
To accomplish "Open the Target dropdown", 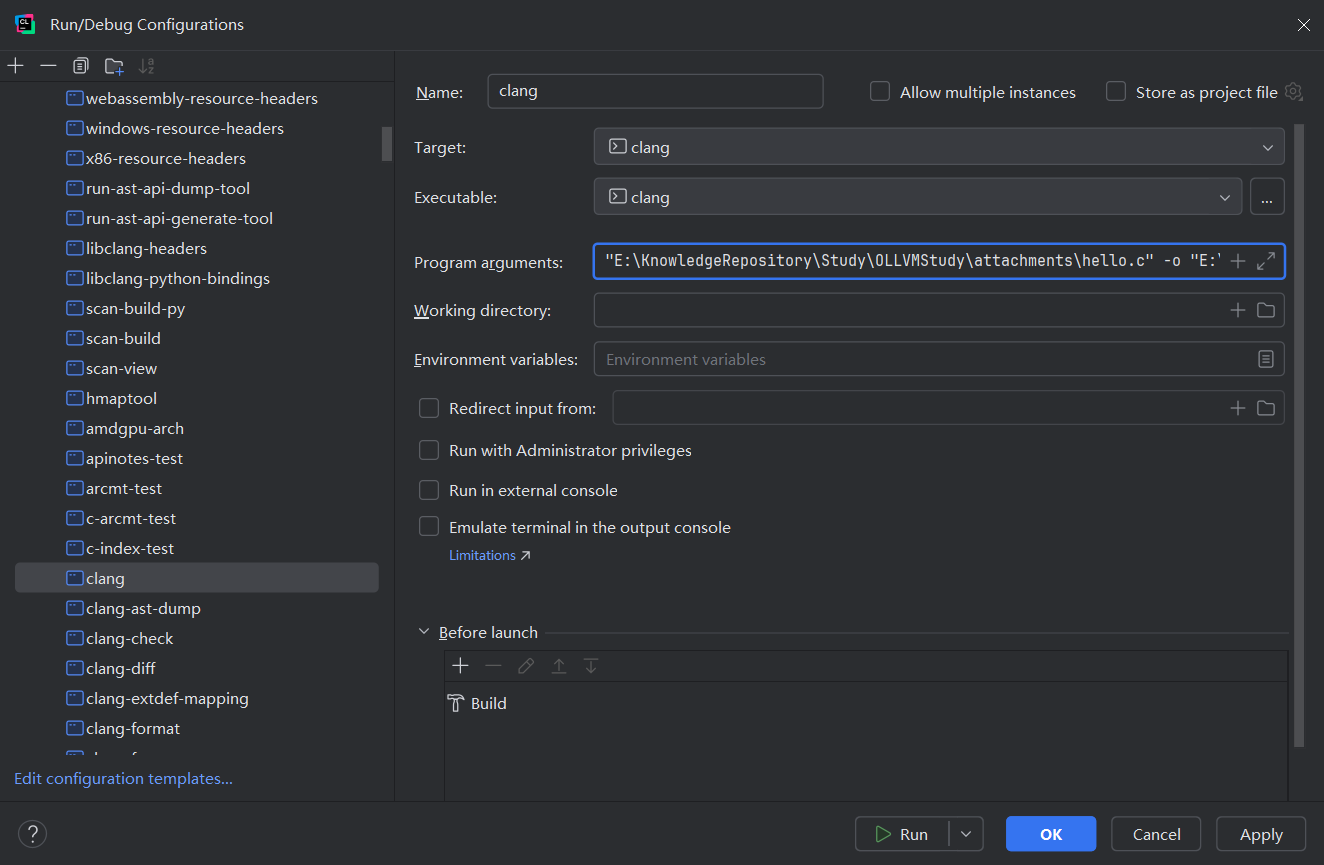I will (1266, 147).
